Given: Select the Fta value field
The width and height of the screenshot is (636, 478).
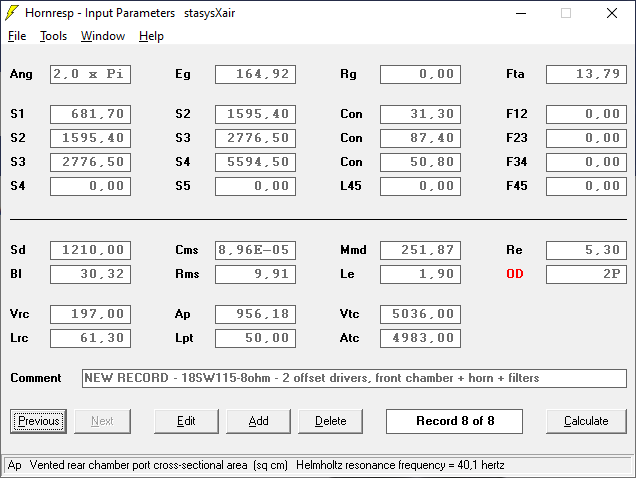Looking at the screenshot, I should (x=586, y=74).
